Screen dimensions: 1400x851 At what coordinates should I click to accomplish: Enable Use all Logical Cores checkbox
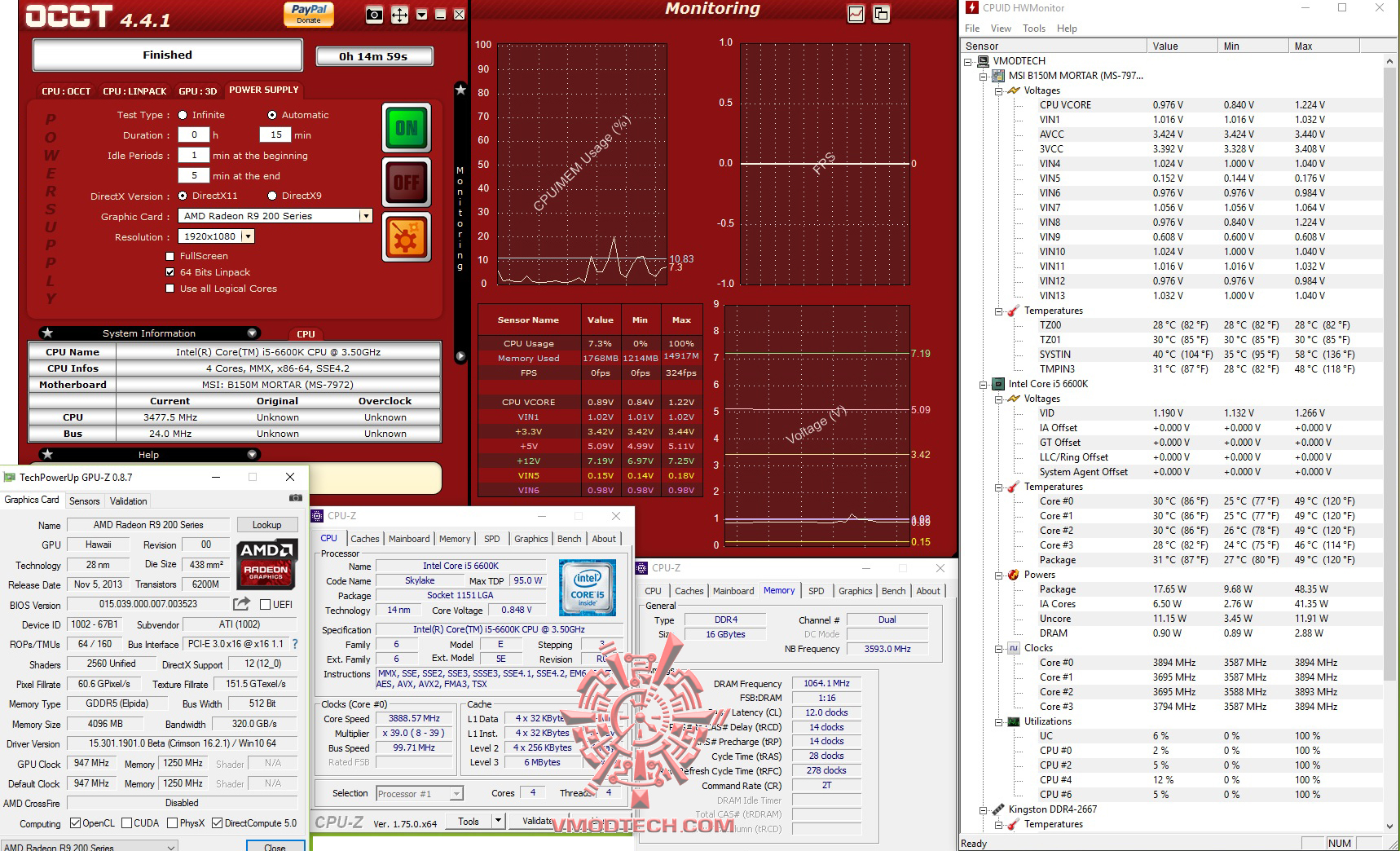coord(170,289)
